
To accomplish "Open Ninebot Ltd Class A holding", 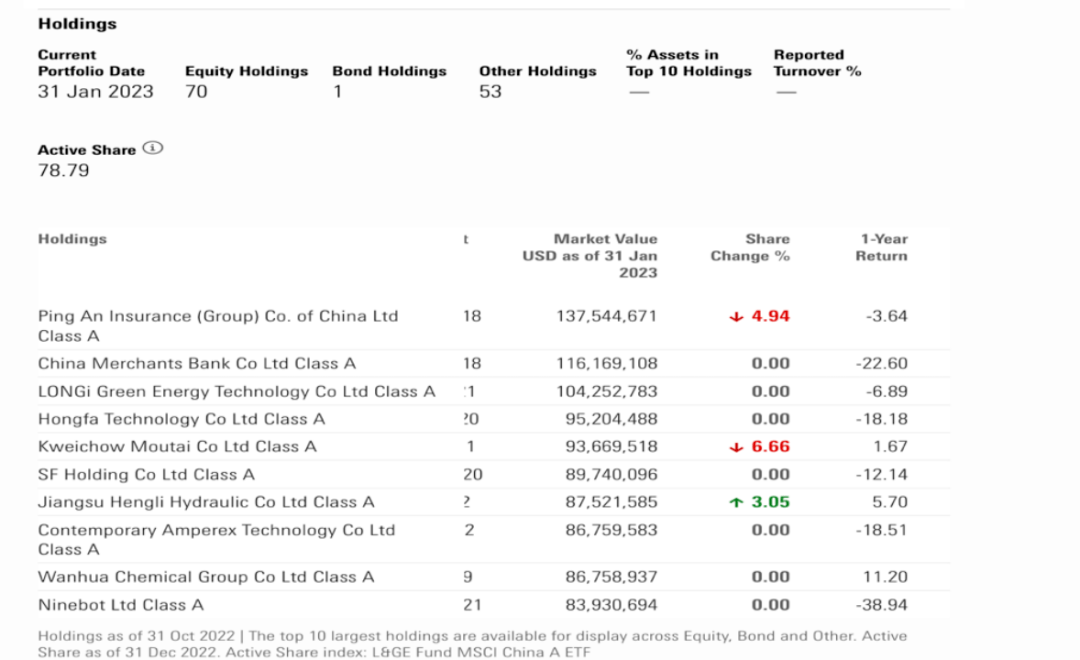I will point(121,605).
